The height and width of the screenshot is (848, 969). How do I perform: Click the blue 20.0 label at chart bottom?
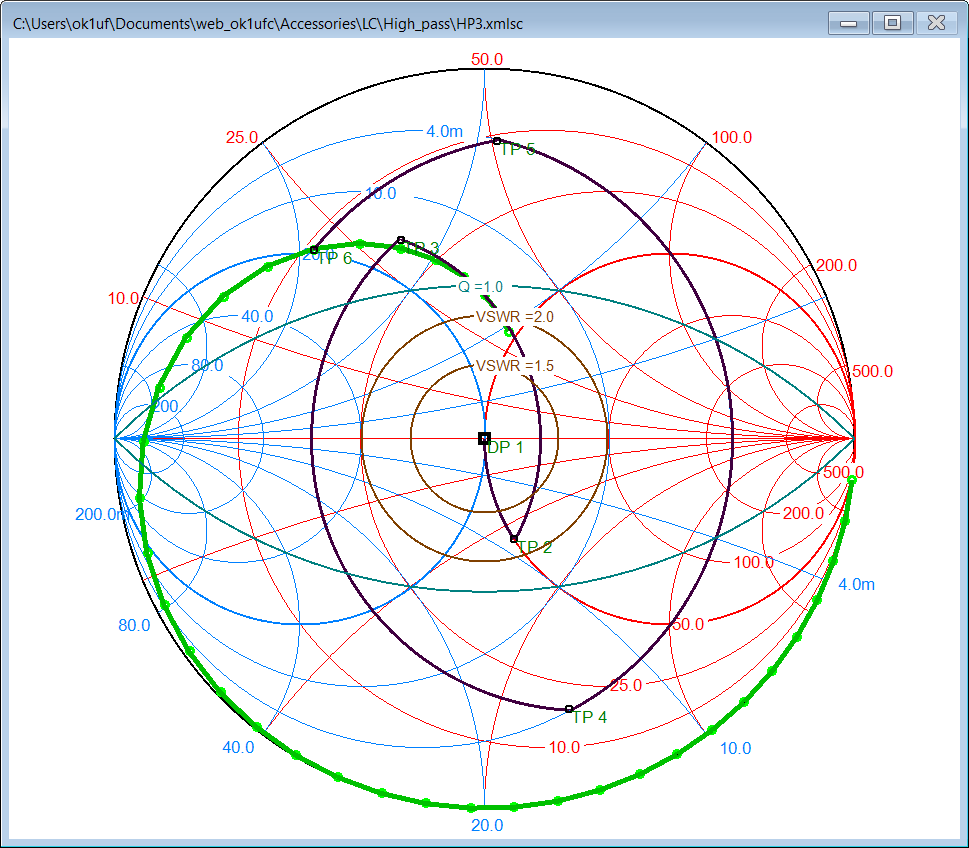[x=487, y=826]
